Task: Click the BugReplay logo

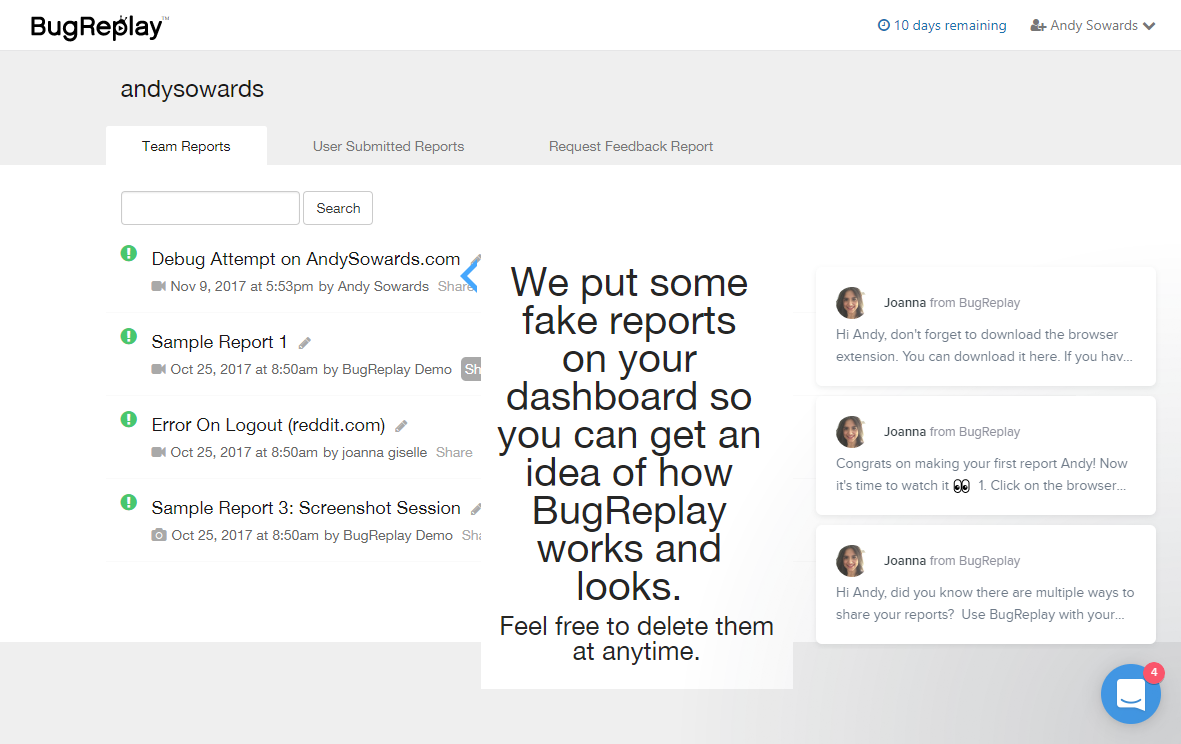Action: click(x=99, y=26)
